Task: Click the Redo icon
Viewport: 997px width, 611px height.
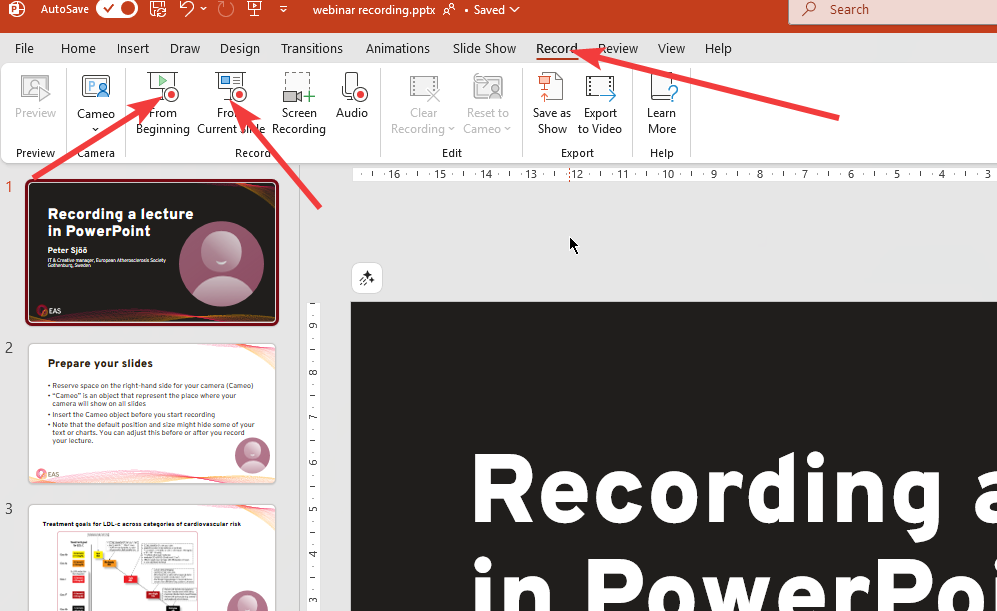Action: [226, 9]
